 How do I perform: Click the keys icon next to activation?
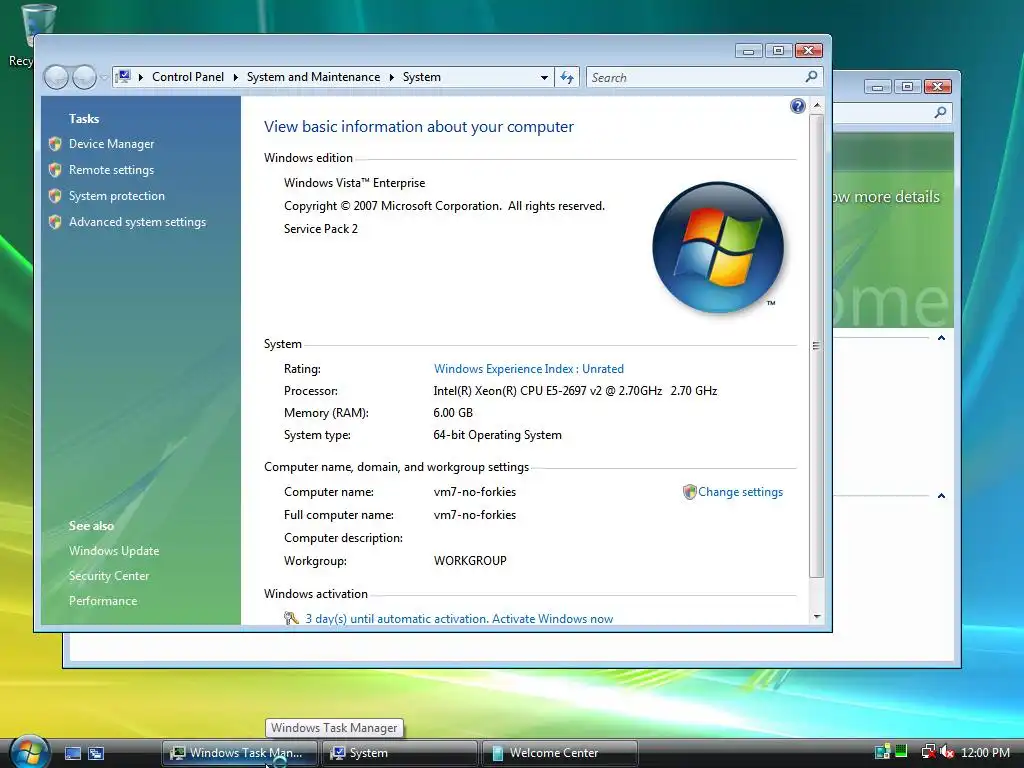[x=291, y=618]
